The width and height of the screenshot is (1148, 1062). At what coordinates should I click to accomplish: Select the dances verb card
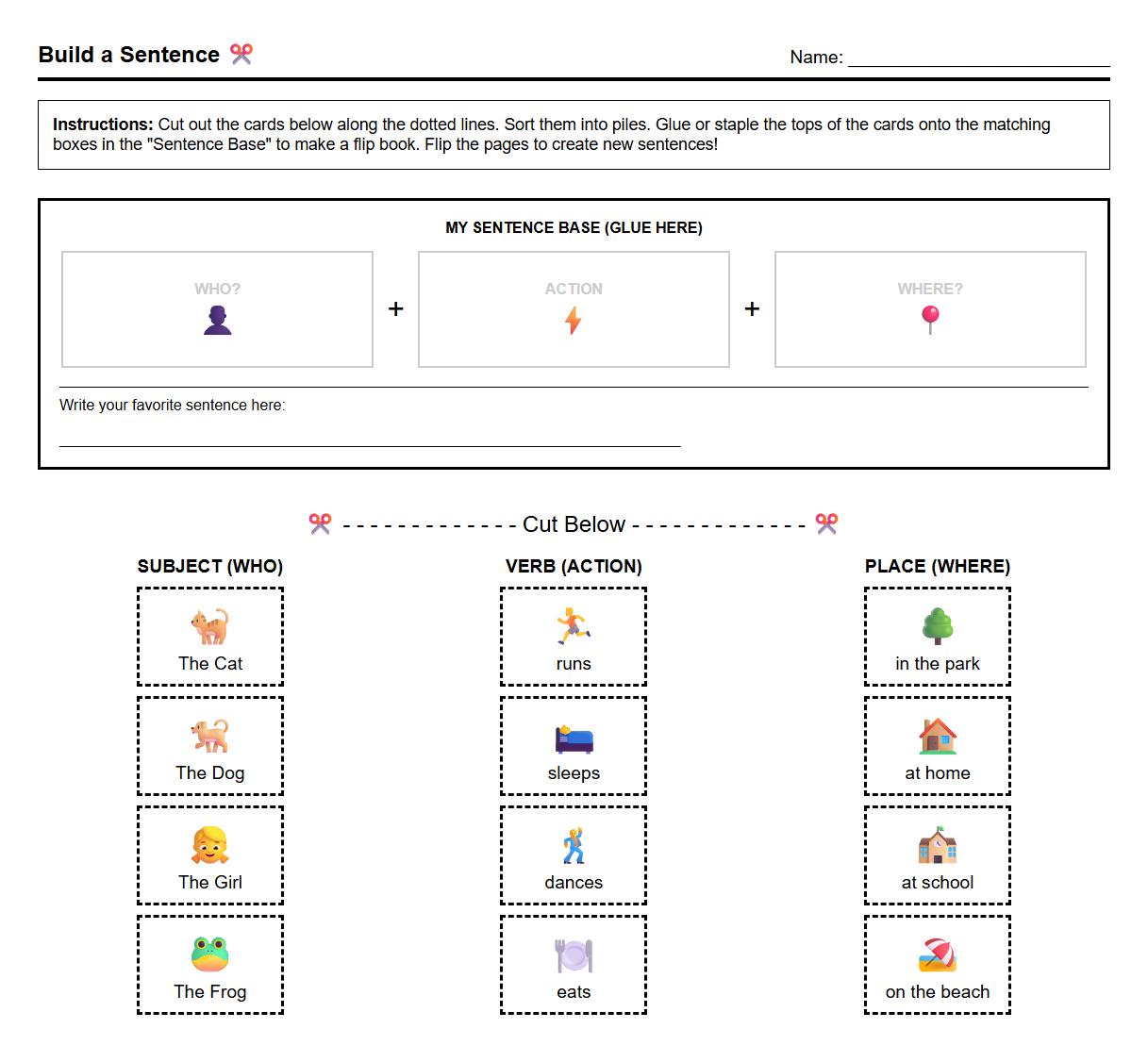[573, 855]
